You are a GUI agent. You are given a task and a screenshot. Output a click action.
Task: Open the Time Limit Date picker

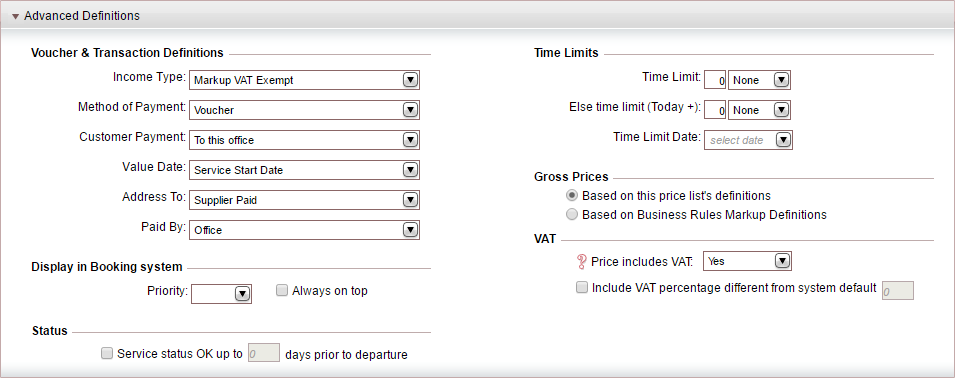click(x=749, y=140)
